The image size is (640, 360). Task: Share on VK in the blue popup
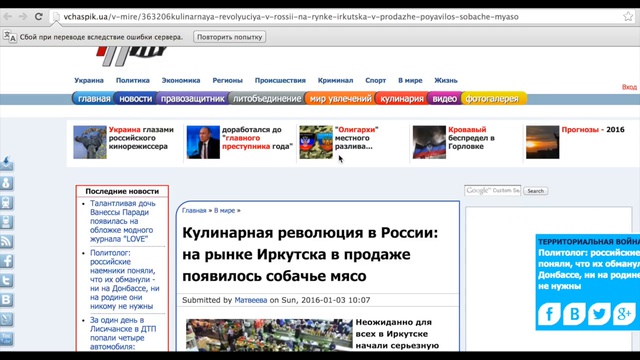(574, 314)
